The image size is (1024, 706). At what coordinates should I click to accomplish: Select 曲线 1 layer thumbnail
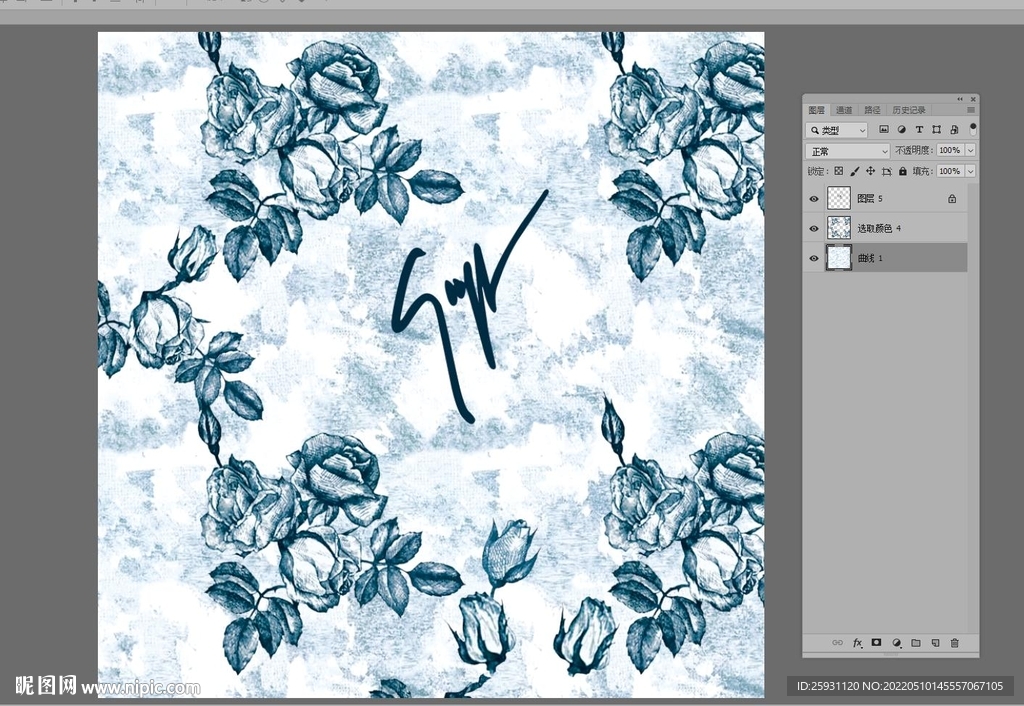click(x=839, y=258)
